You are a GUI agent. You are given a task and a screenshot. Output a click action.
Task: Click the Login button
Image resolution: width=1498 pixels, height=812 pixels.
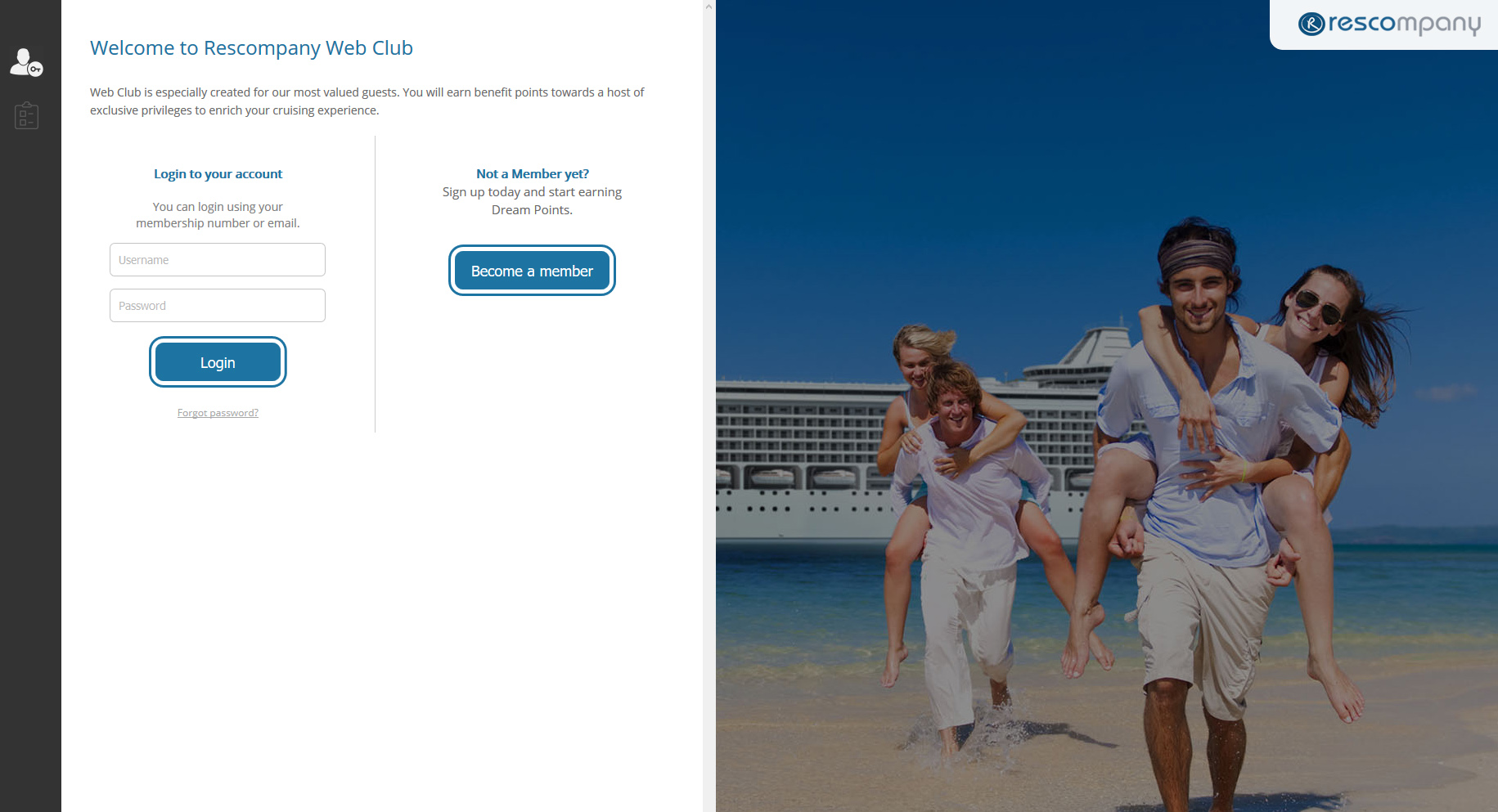pyautogui.click(x=218, y=362)
